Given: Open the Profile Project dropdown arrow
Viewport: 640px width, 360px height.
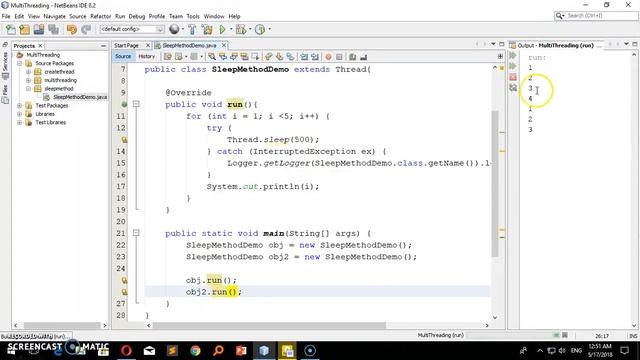Looking at the screenshot, I should 269,29.
